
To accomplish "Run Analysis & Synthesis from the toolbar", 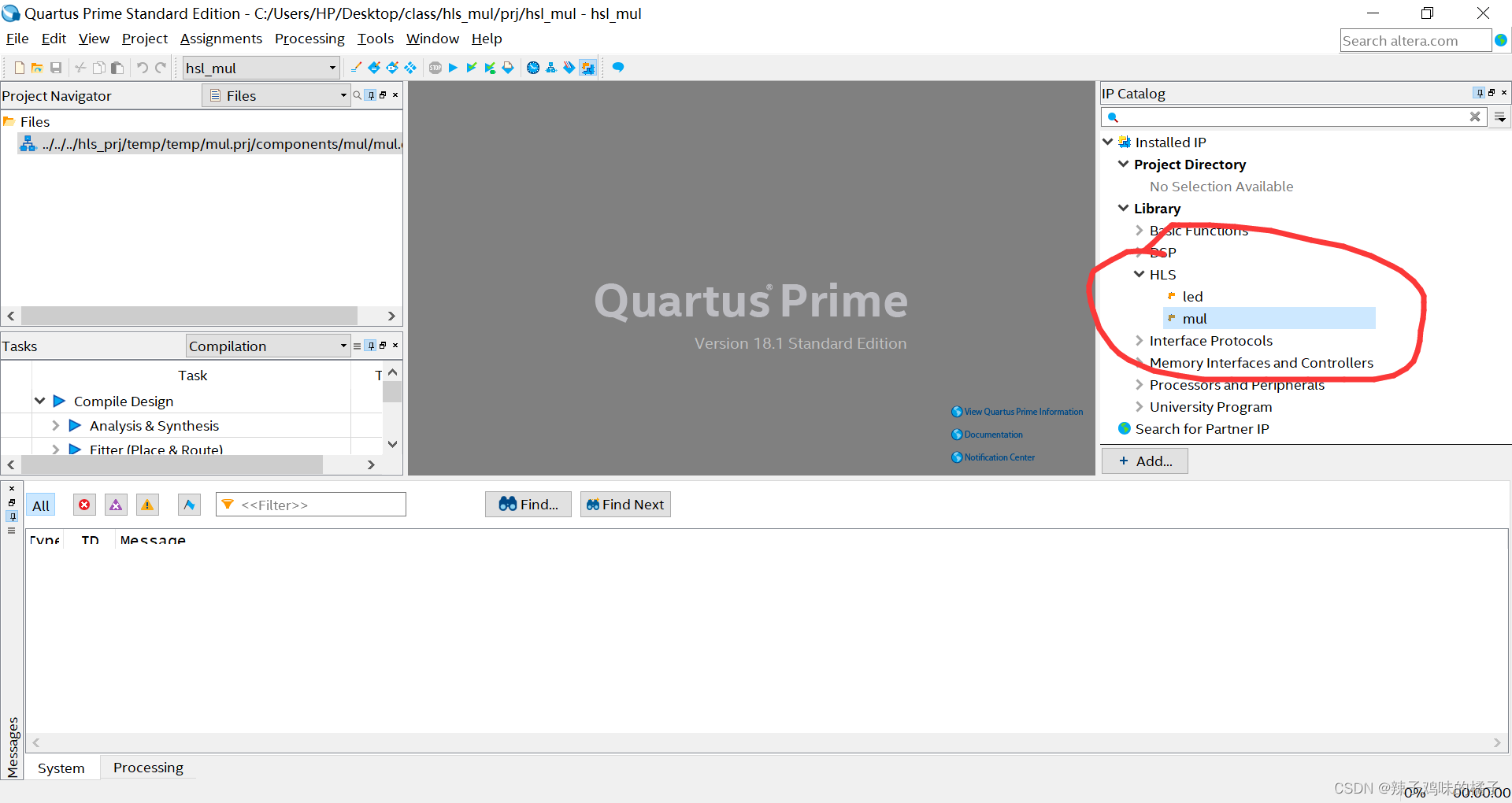I will [472, 68].
